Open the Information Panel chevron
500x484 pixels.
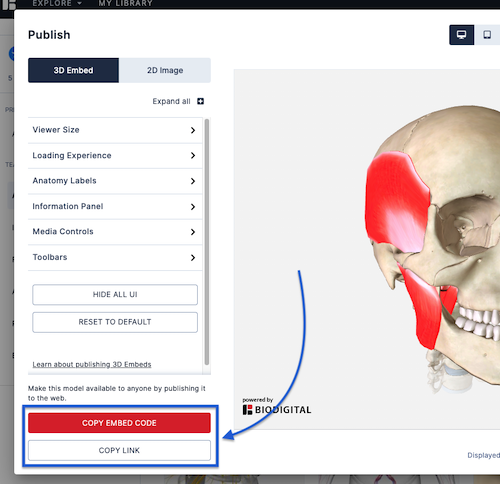tap(193, 207)
